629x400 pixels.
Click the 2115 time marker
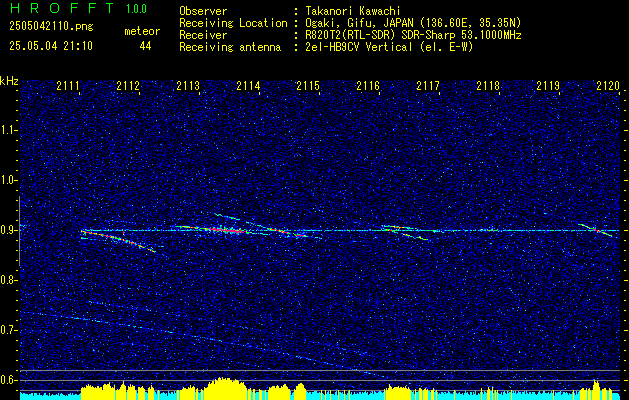[x=308, y=85]
